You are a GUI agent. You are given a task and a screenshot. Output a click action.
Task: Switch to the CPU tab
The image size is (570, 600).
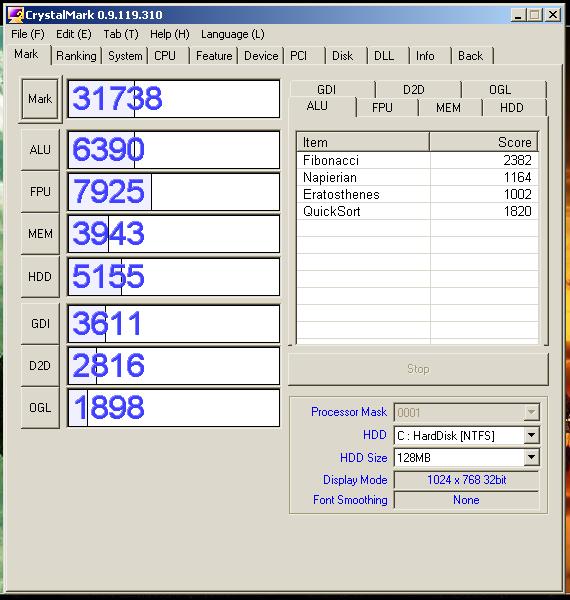168,56
